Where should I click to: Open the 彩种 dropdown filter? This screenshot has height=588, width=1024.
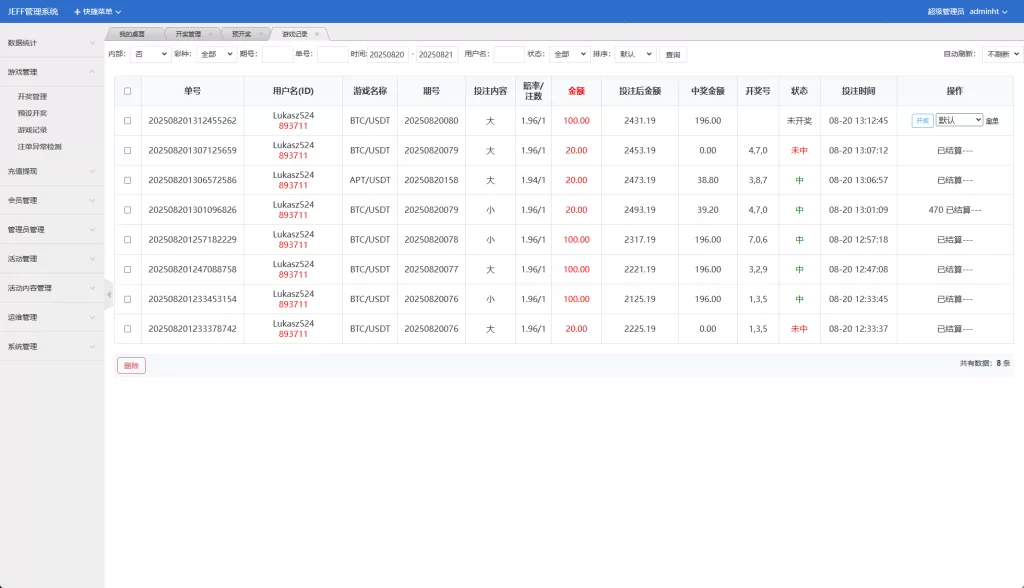pos(216,54)
